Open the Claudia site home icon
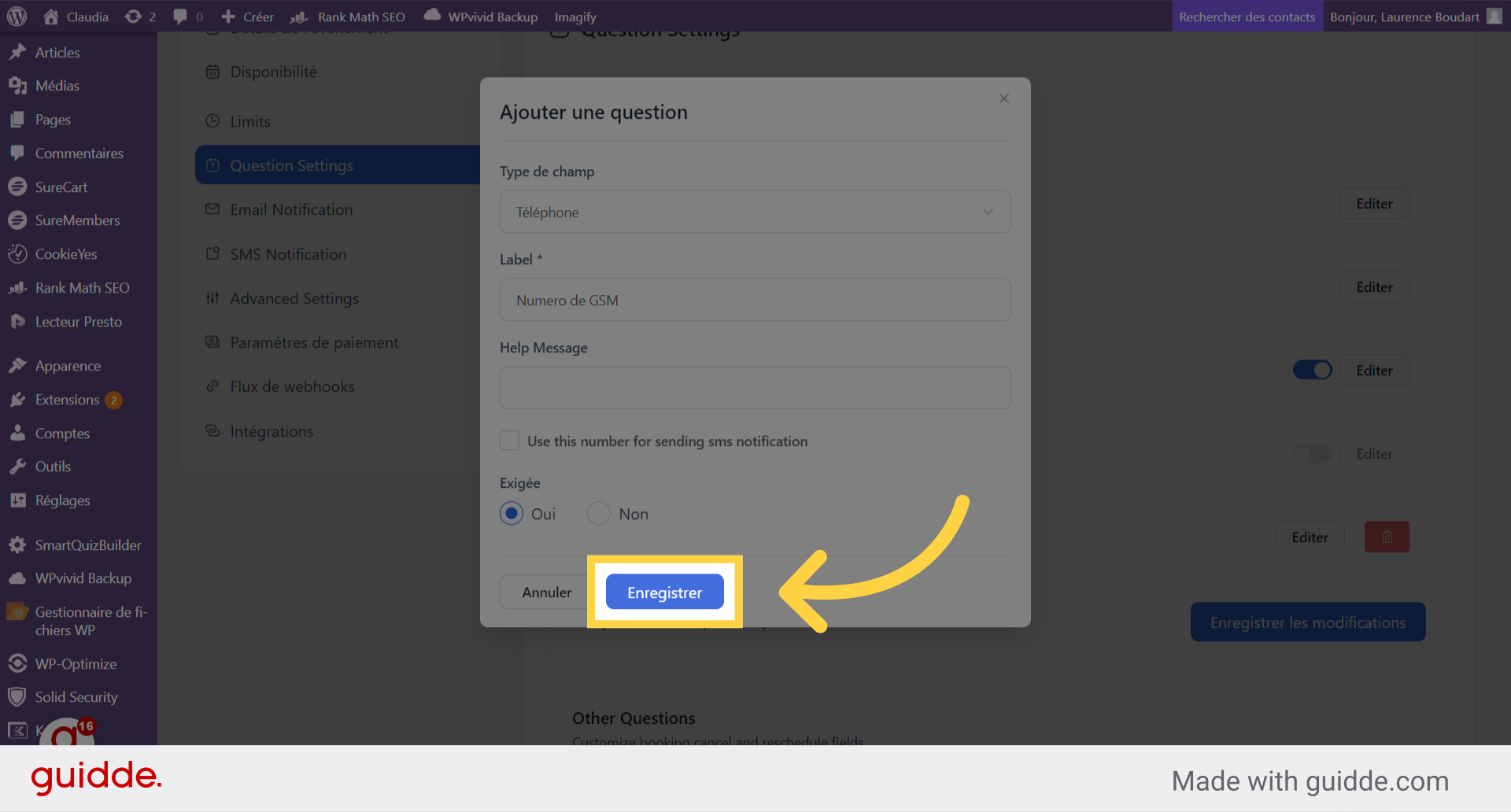This screenshot has height=812, width=1511. (x=51, y=17)
